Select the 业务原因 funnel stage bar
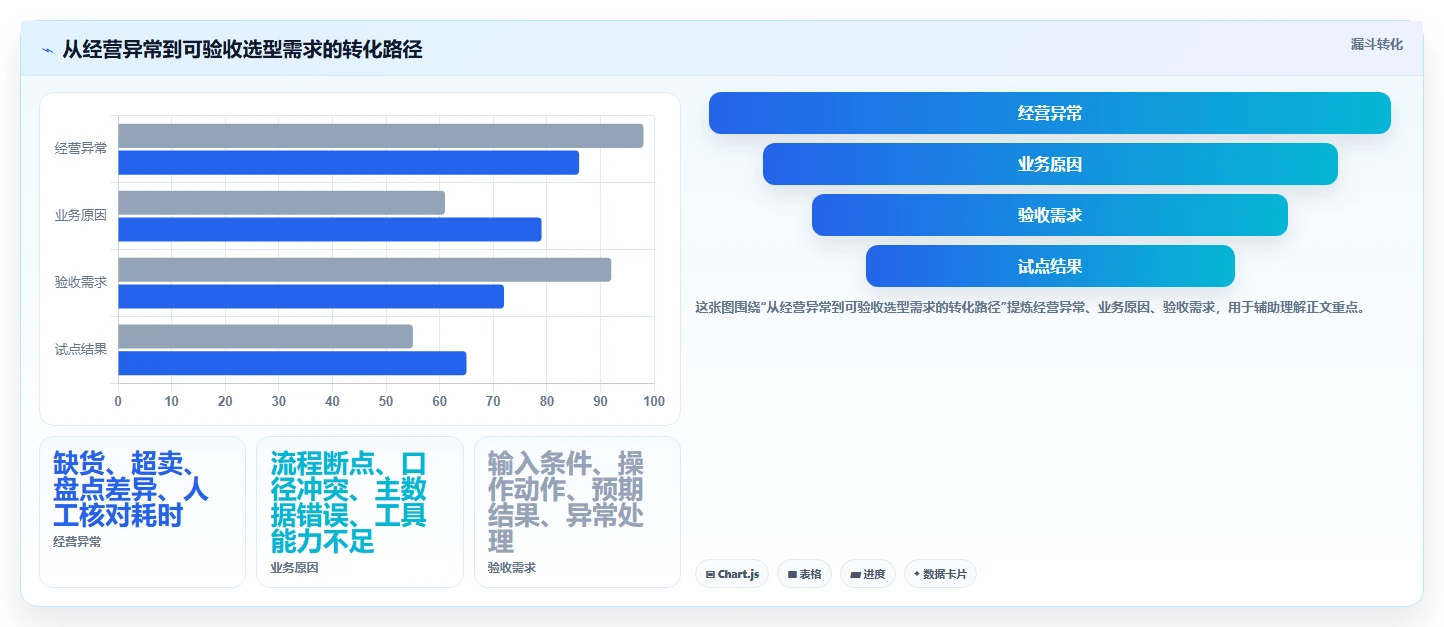 tap(1050, 164)
